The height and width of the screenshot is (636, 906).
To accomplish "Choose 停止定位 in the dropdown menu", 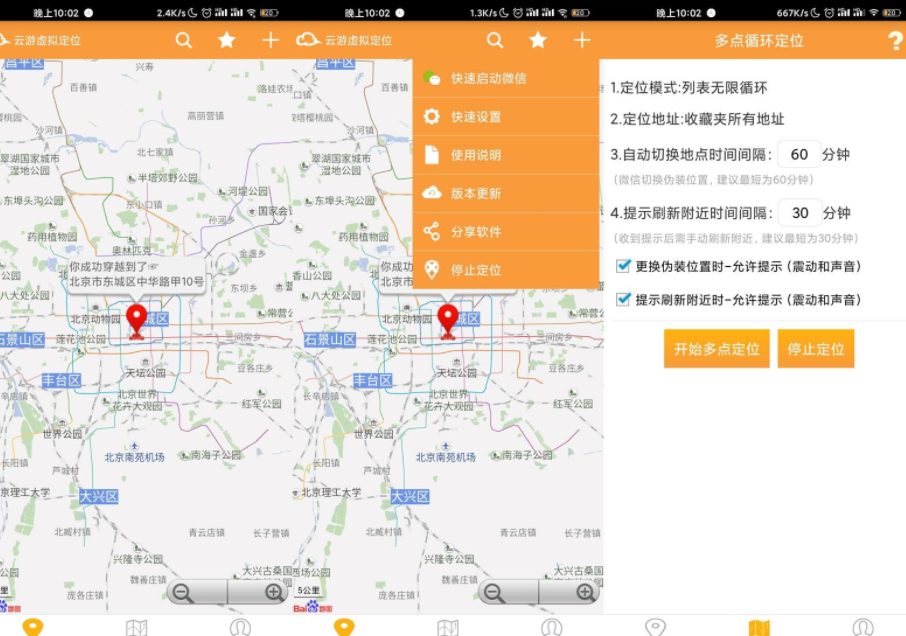I will click(506, 270).
